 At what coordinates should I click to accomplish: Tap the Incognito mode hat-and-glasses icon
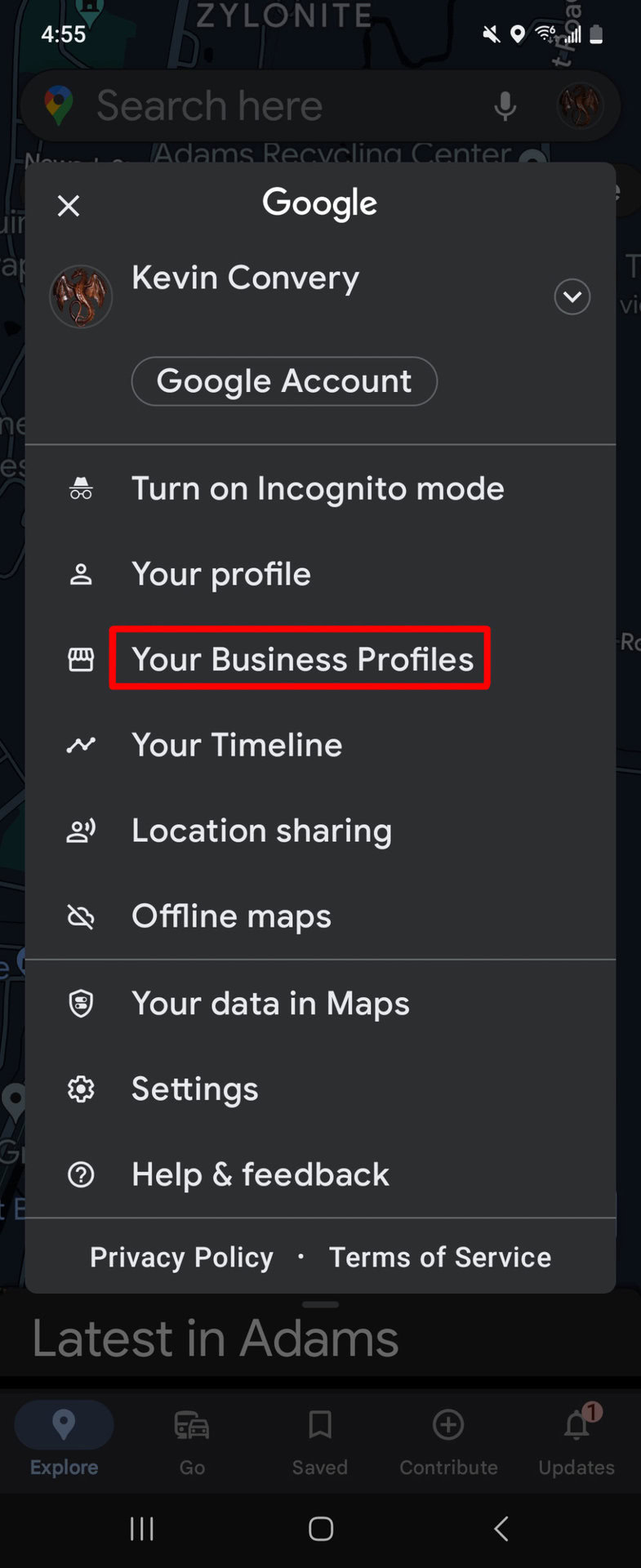[81, 489]
